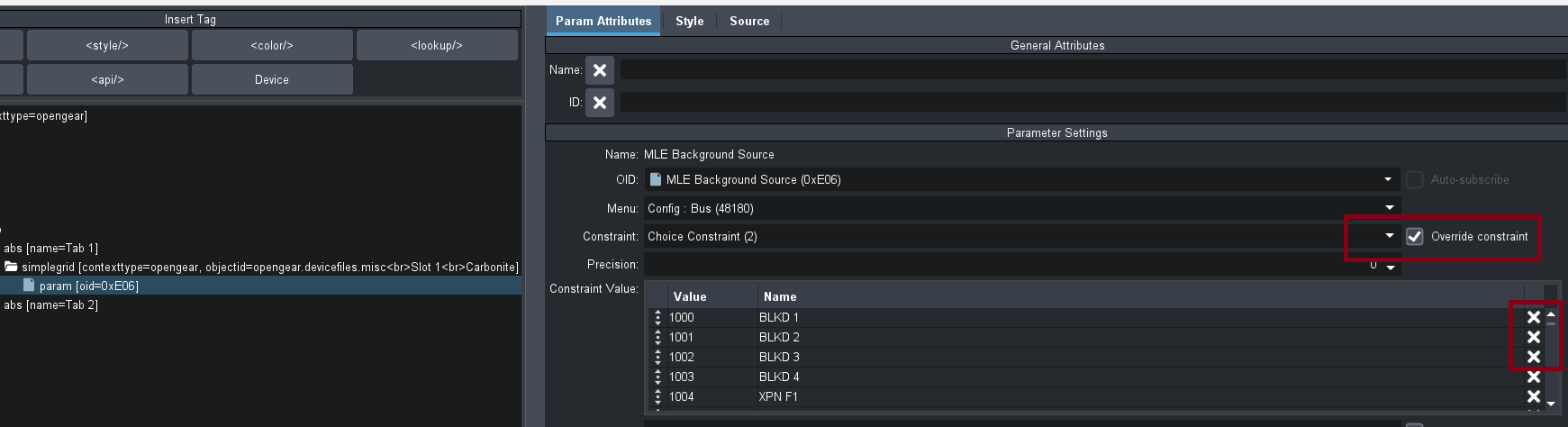The image size is (1568, 427).
Task: Clear the Name attribute with its X icon
Action: tap(599, 70)
